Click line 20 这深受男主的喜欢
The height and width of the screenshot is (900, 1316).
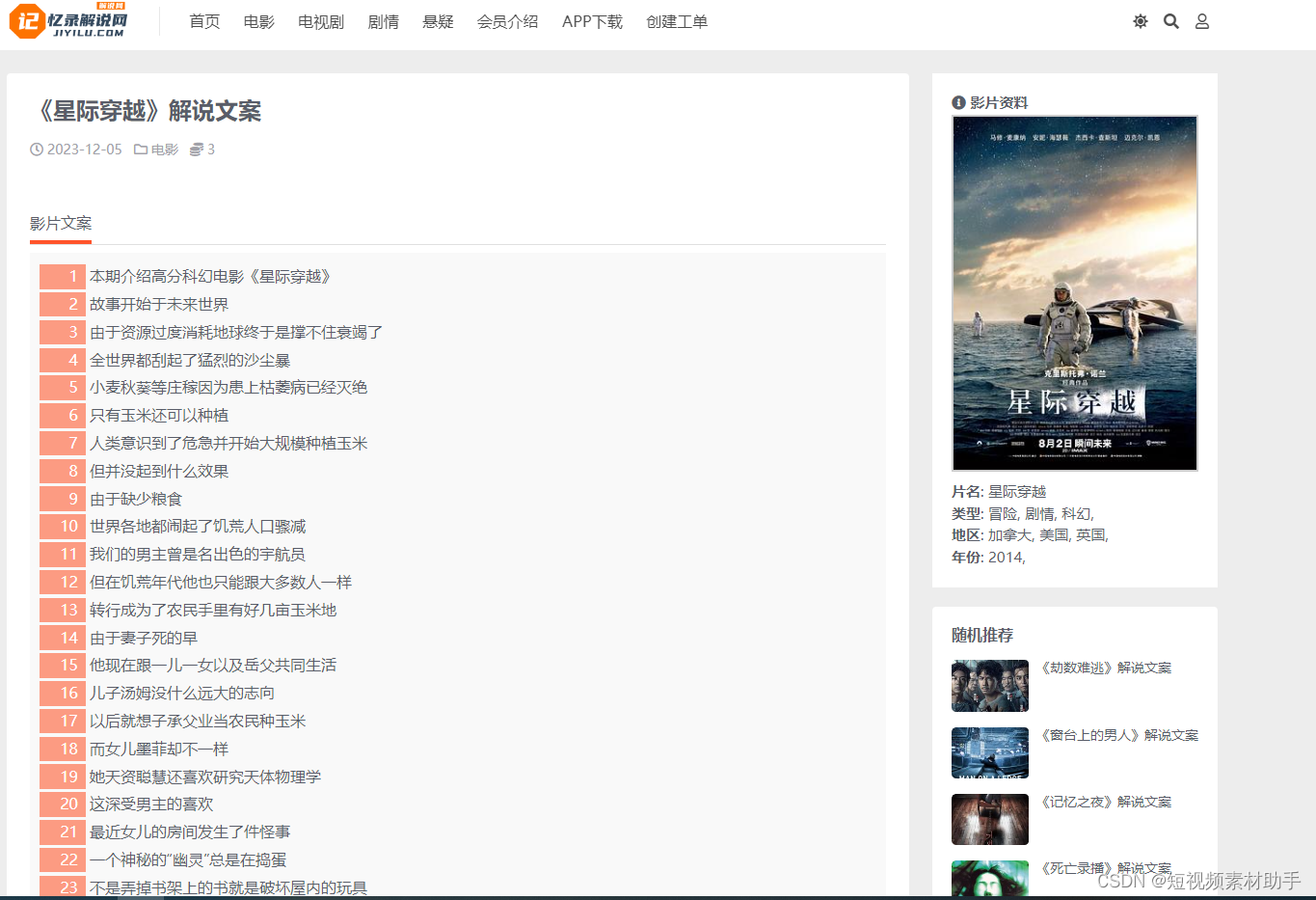151,805
